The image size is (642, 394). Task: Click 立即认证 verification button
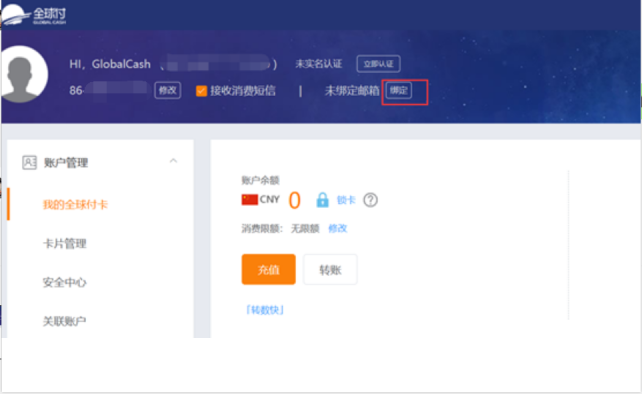tap(378, 64)
